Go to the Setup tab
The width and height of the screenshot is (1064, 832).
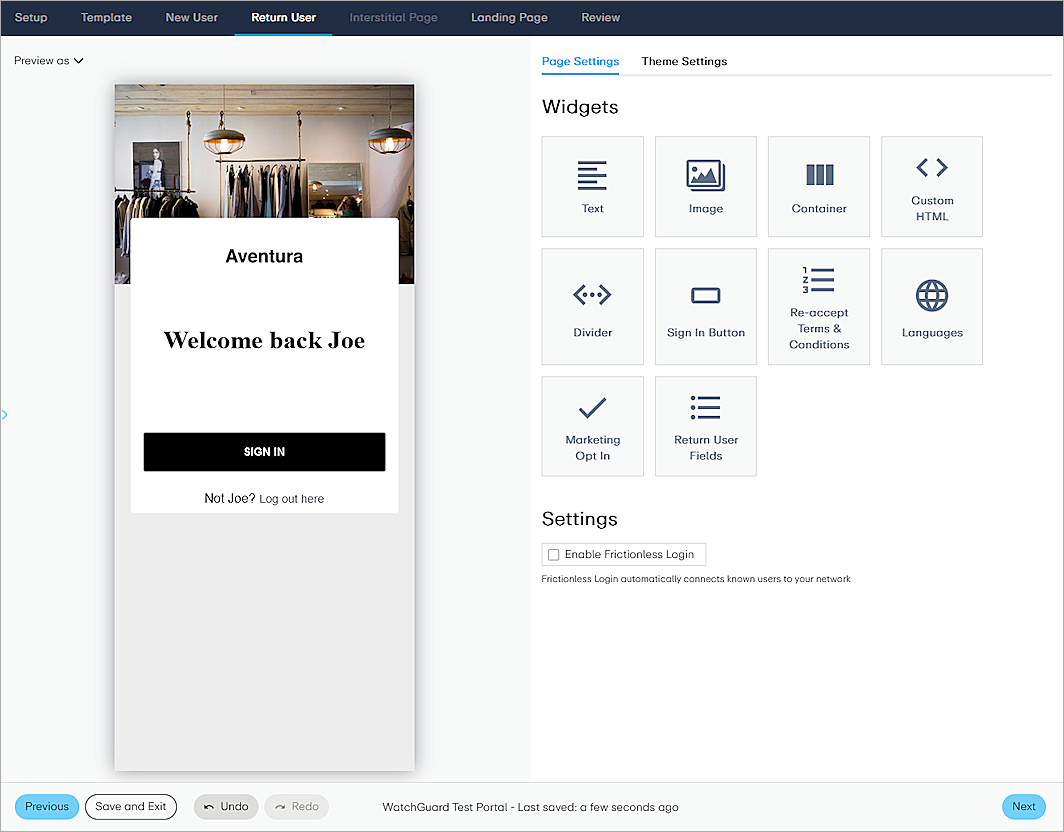(x=30, y=17)
